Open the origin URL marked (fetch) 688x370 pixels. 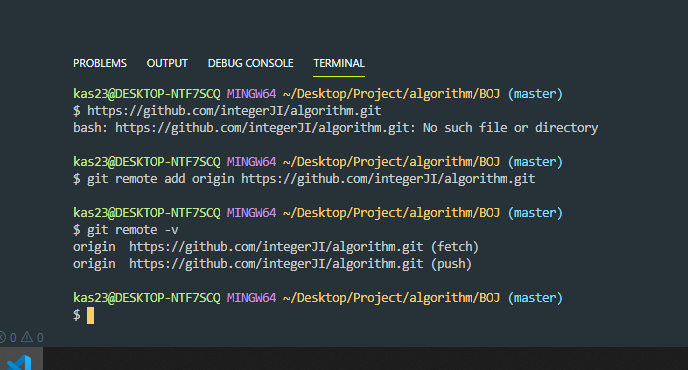(276, 247)
